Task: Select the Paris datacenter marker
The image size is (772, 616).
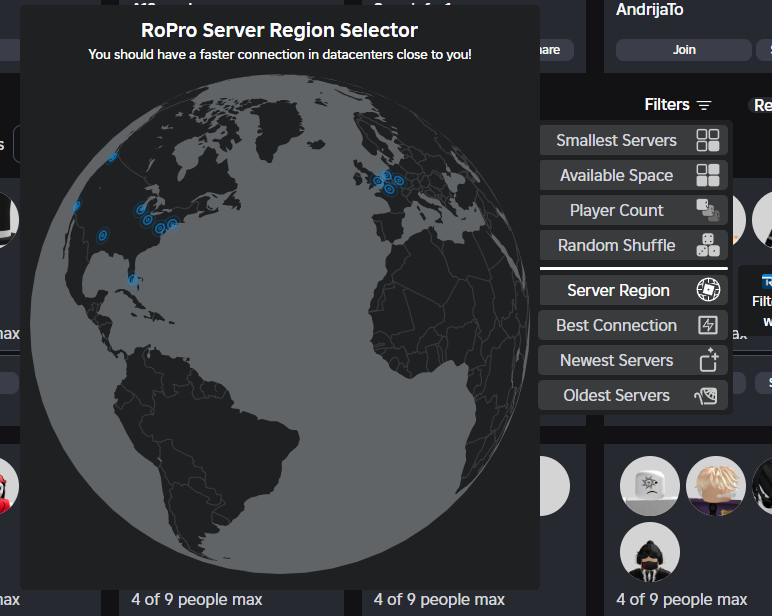Action: 389,189
